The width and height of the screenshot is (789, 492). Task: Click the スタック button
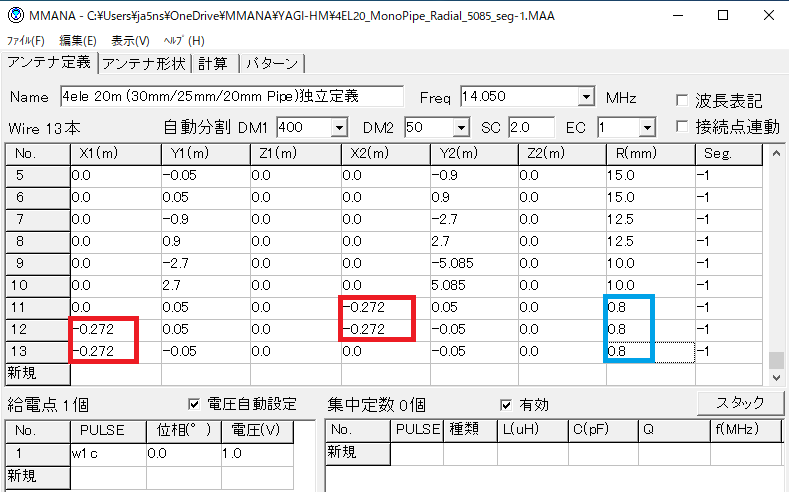click(x=739, y=403)
